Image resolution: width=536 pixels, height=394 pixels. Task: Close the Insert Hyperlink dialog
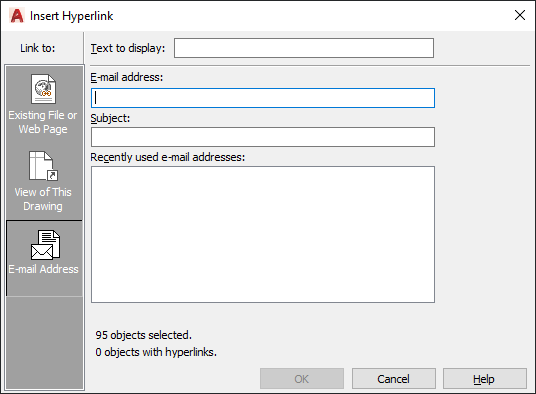click(x=520, y=15)
